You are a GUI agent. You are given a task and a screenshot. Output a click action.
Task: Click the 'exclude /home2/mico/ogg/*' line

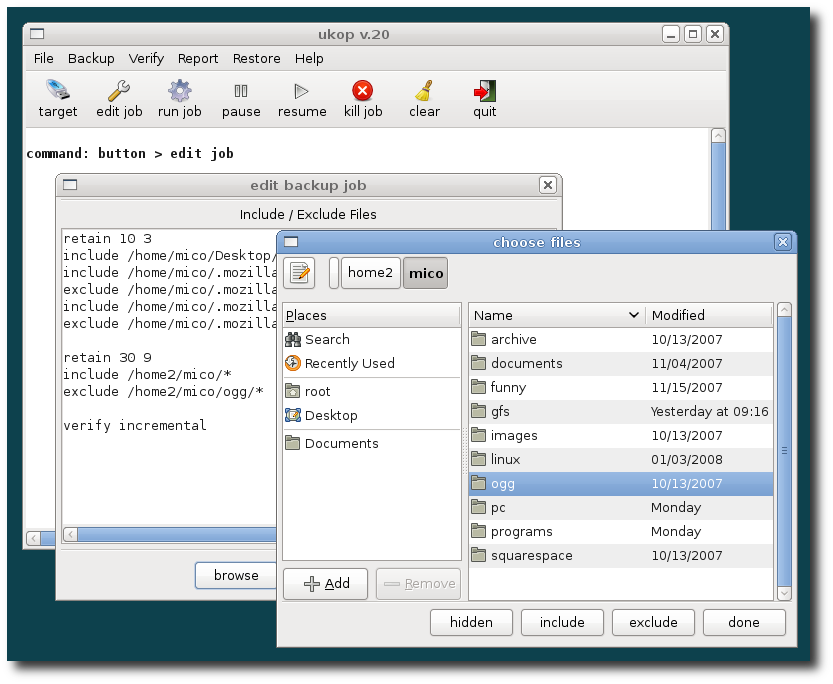(x=163, y=391)
